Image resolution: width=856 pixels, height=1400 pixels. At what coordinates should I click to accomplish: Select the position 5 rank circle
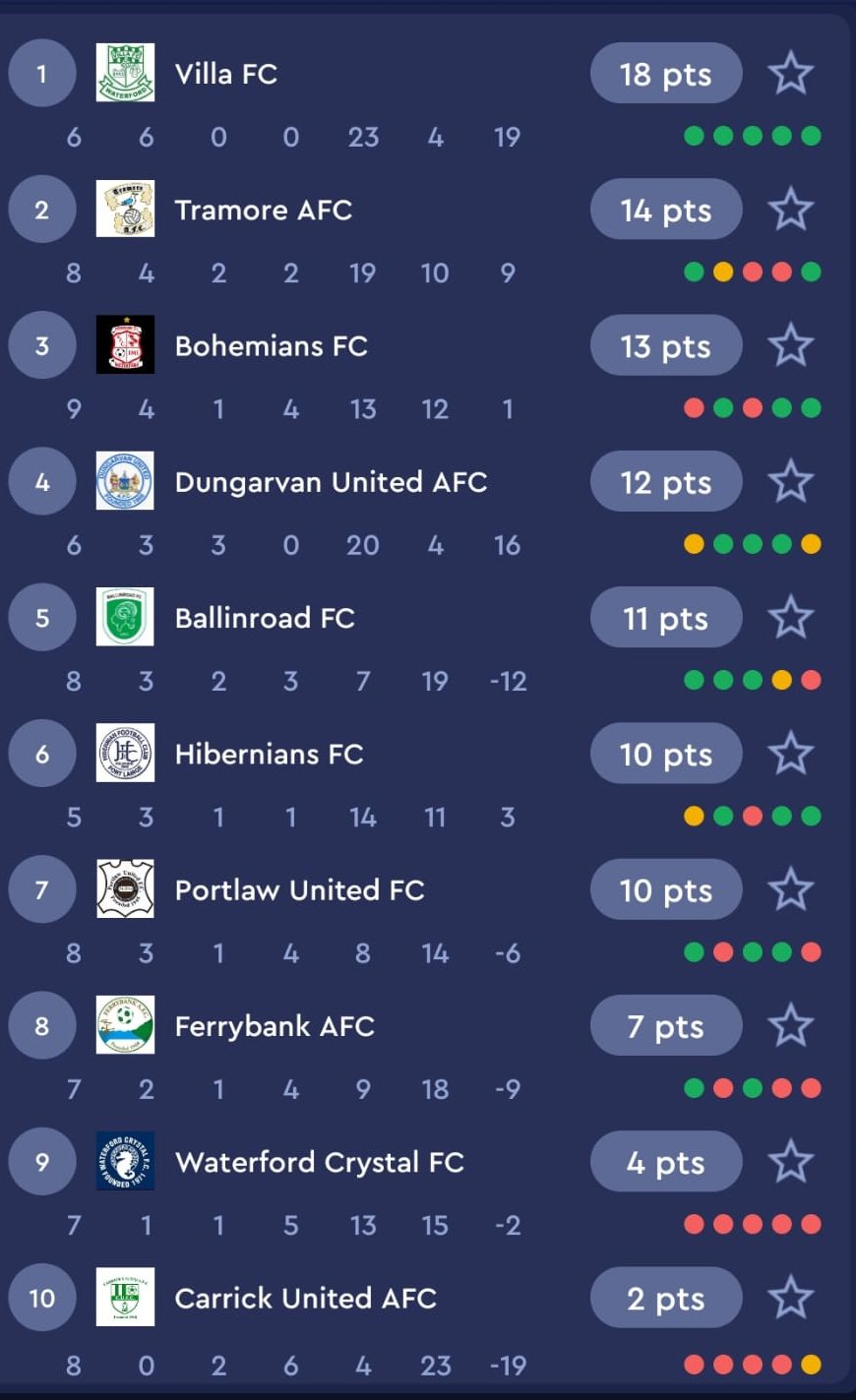pyautogui.click(x=42, y=618)
